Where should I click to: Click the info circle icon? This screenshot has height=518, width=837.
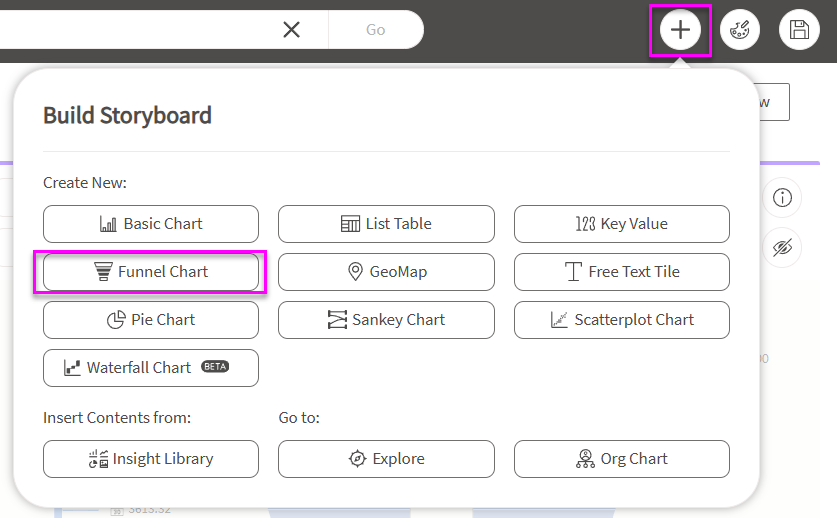(x=782, y=198)
